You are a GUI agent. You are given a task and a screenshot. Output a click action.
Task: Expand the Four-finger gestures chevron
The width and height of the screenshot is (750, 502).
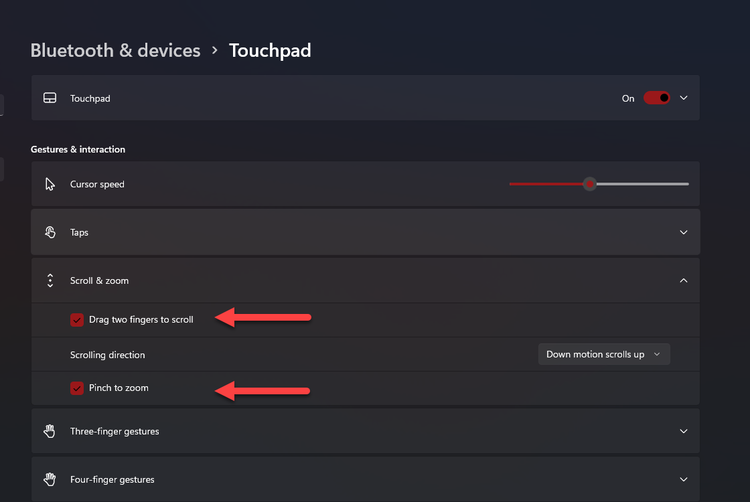tap(684, 479)
